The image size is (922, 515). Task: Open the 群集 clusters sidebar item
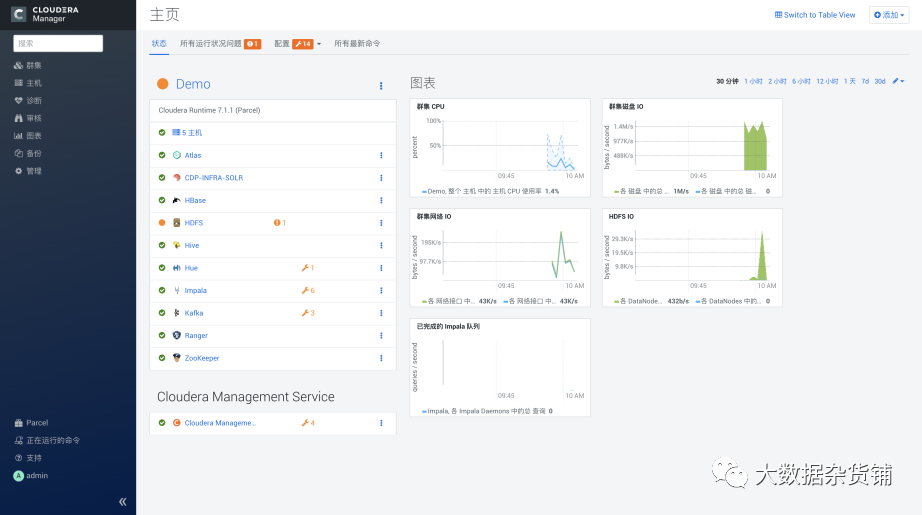(x=28, y=65)
